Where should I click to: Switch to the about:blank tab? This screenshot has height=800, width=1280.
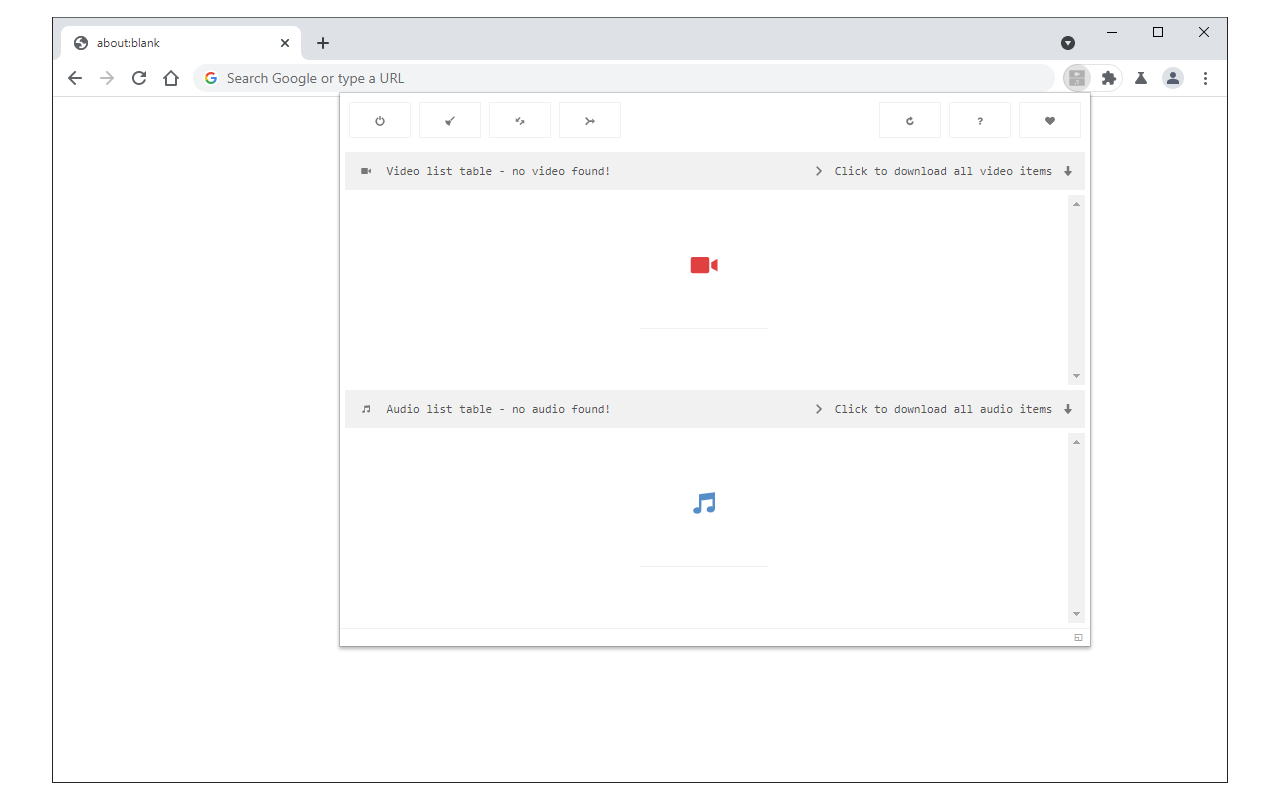pyautogui.click(x=160, y=42)
